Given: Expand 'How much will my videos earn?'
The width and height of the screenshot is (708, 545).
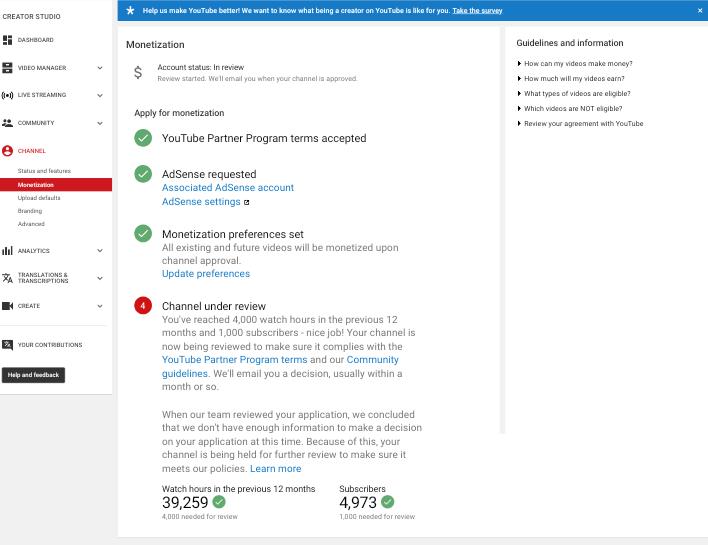Looking at the screenshot, I should (x=571, y=79).
